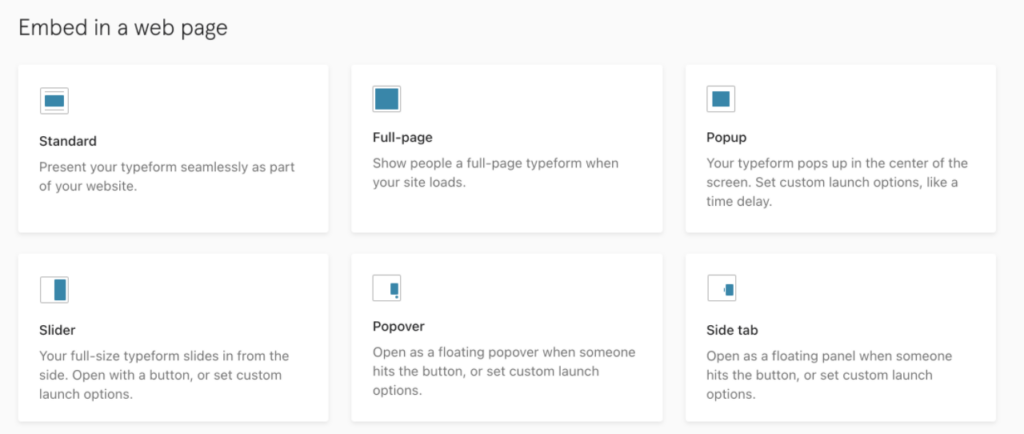1024x434 pixels.
Task: Choose the Popover title label
Action: point(398,326)
